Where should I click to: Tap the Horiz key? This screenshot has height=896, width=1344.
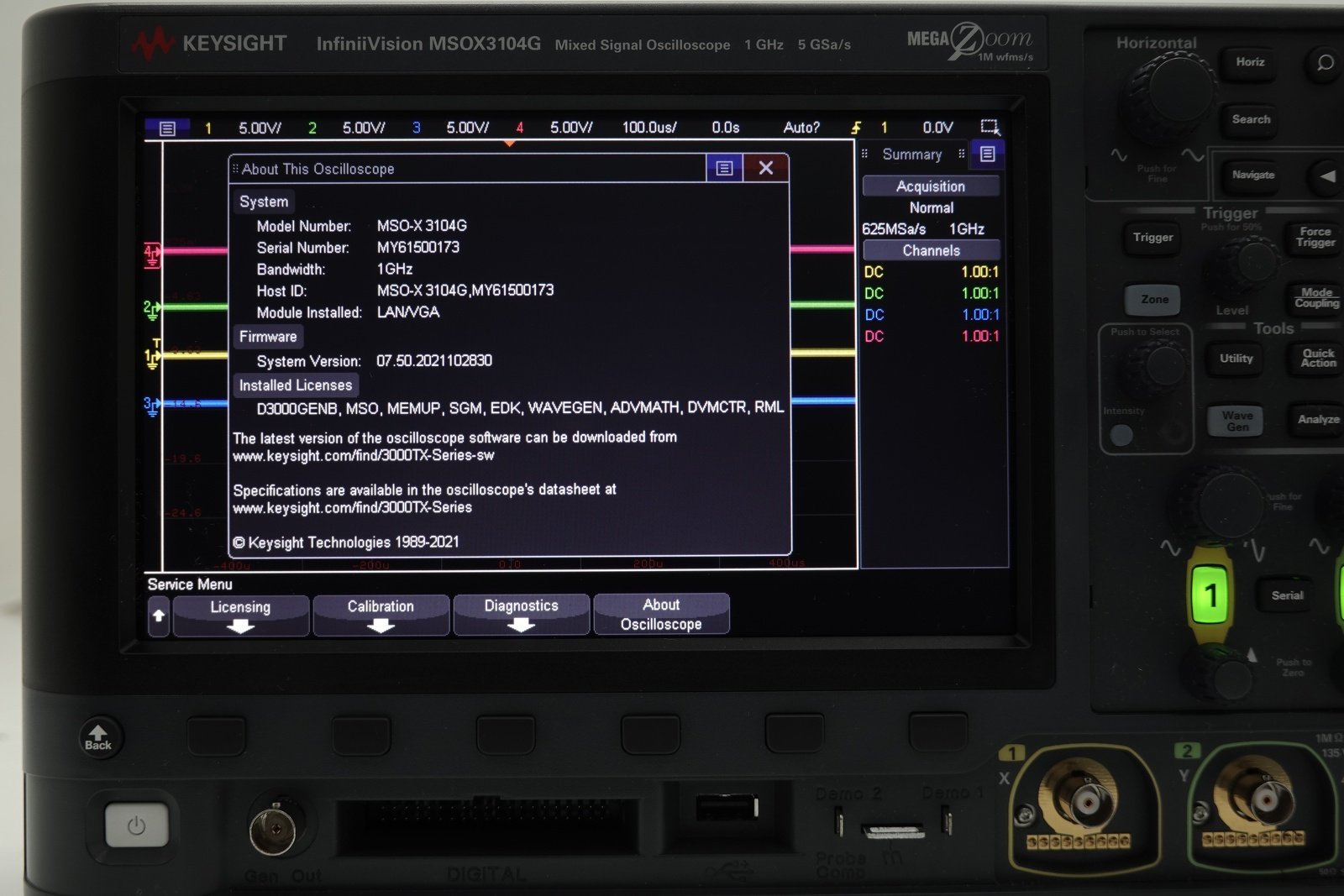point(1250,62)
